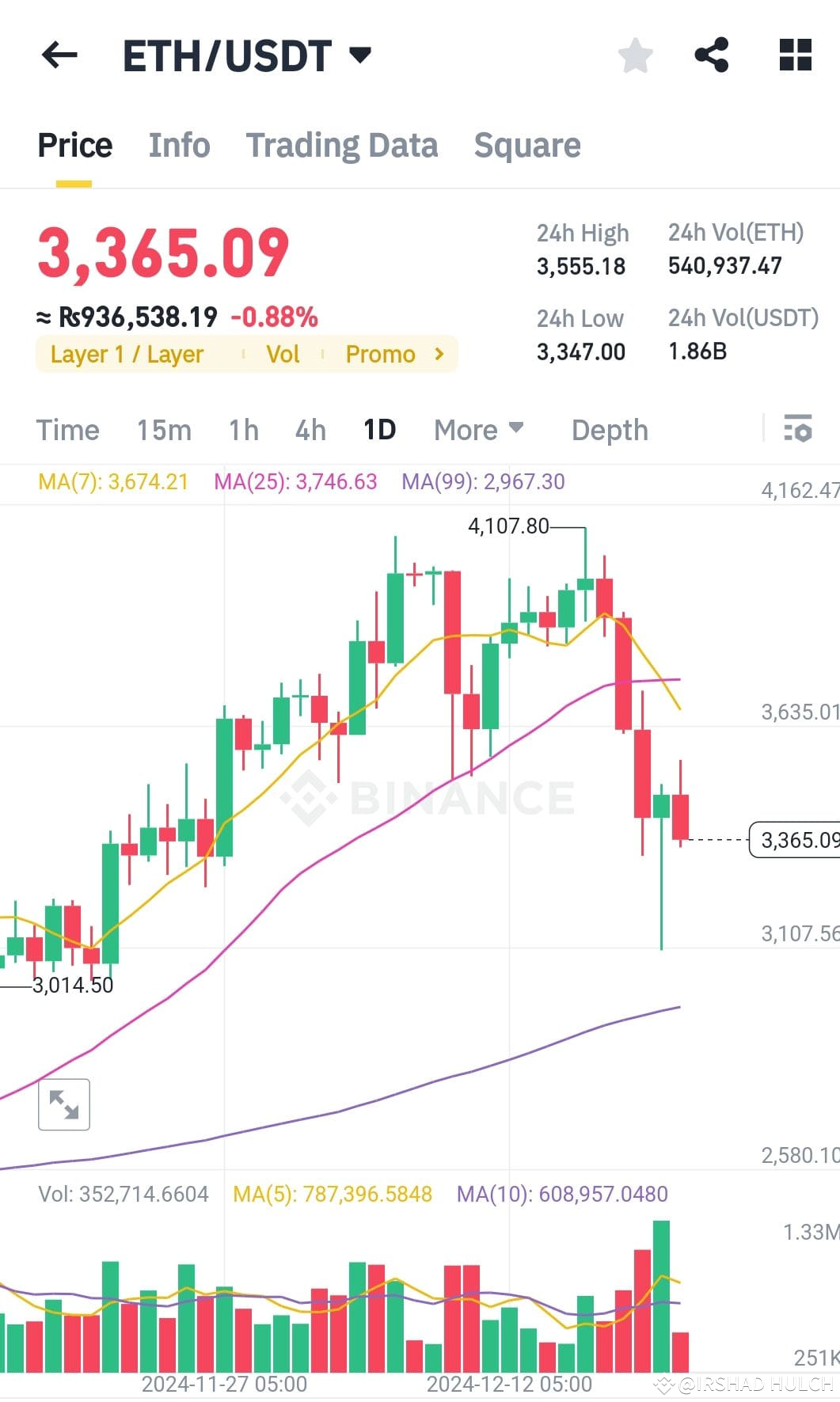Favorite ETH/USDT using the star icon
The image size is (840, 1402).
[634, 55]
